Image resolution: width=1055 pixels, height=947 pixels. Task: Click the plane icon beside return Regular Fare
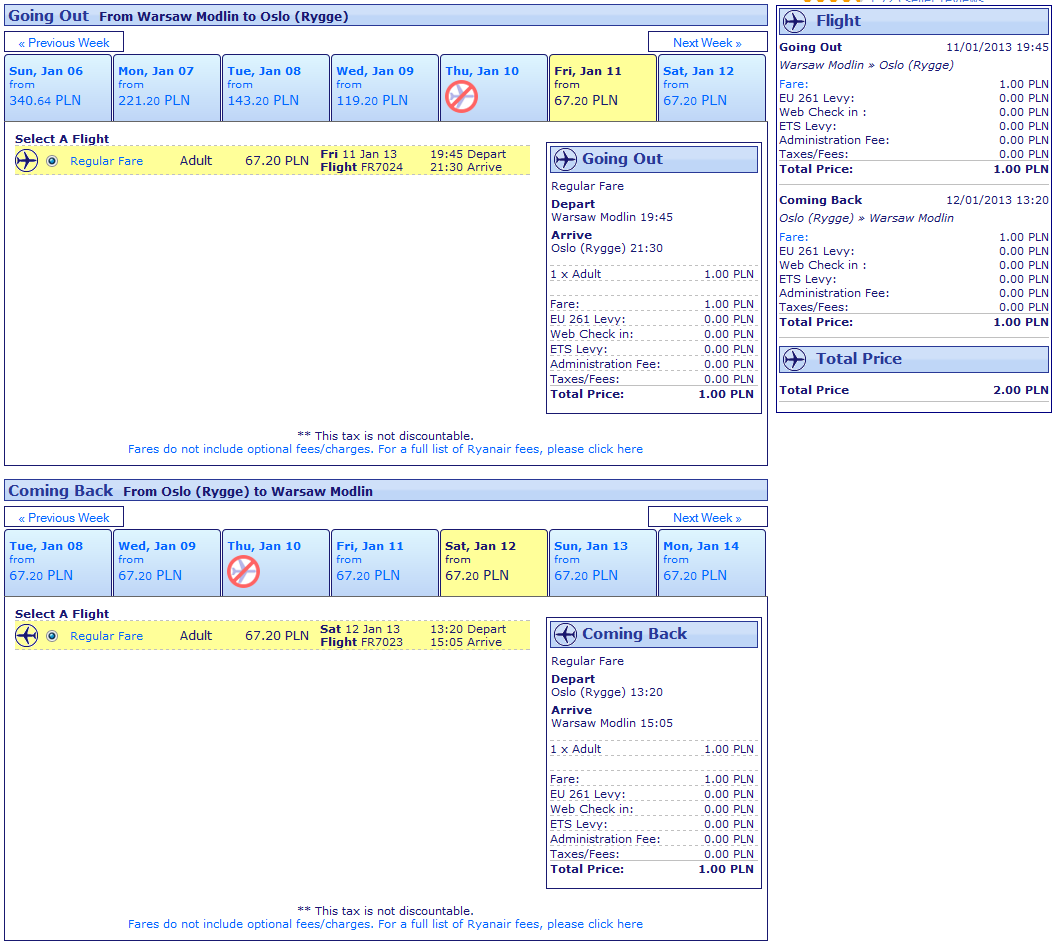pos(27,636)
